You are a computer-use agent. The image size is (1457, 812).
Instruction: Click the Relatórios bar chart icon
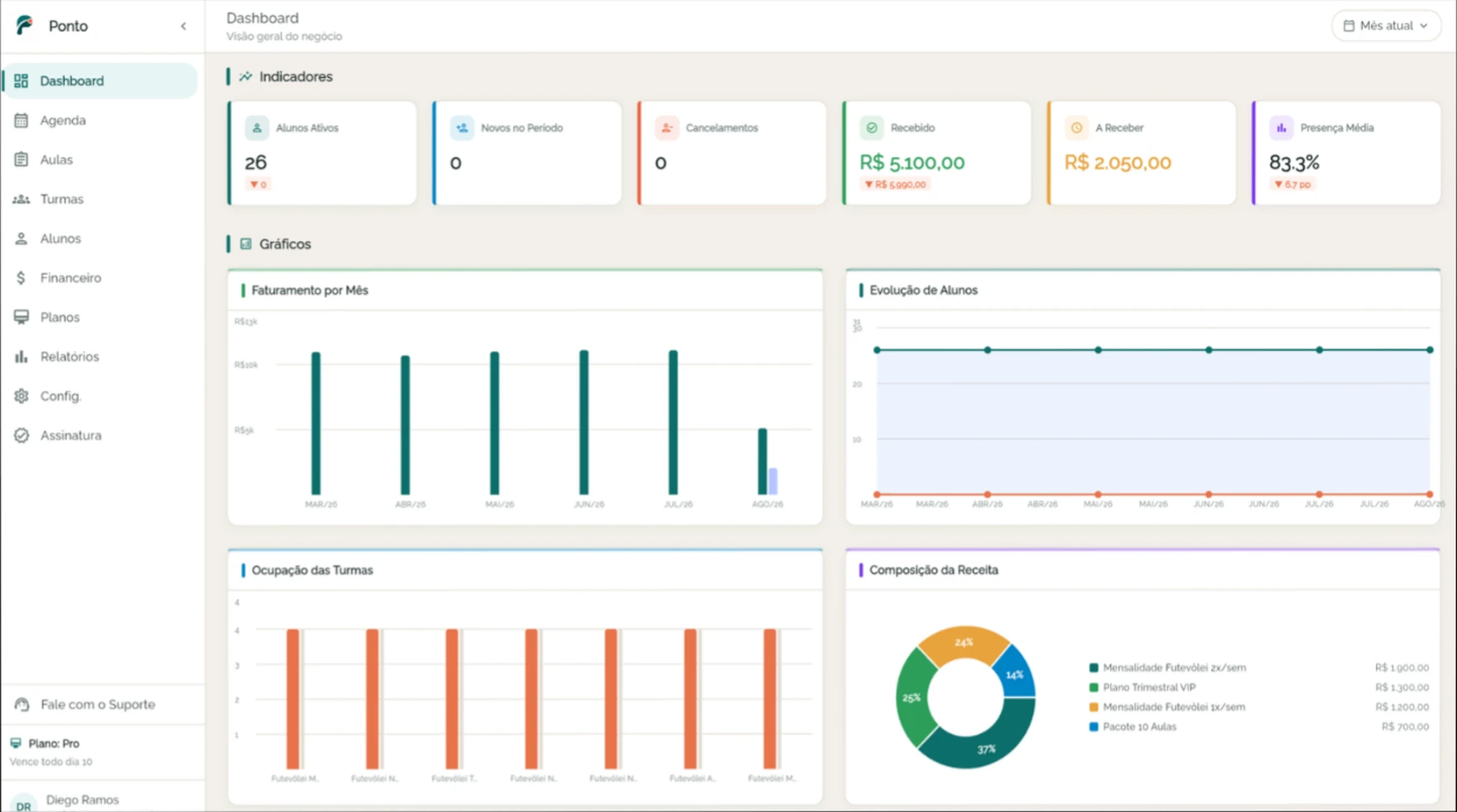point(22,357)
